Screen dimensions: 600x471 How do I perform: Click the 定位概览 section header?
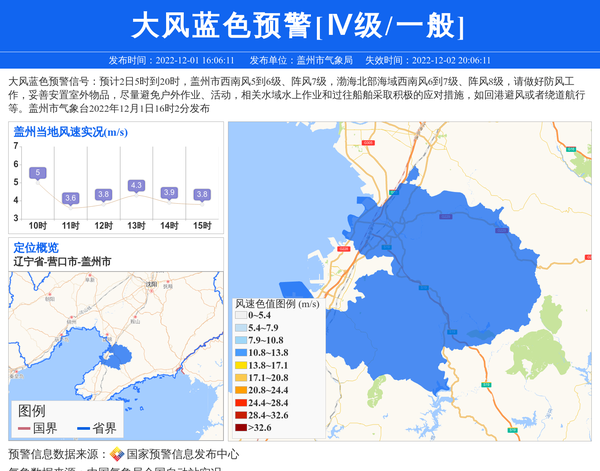point(36,247)
